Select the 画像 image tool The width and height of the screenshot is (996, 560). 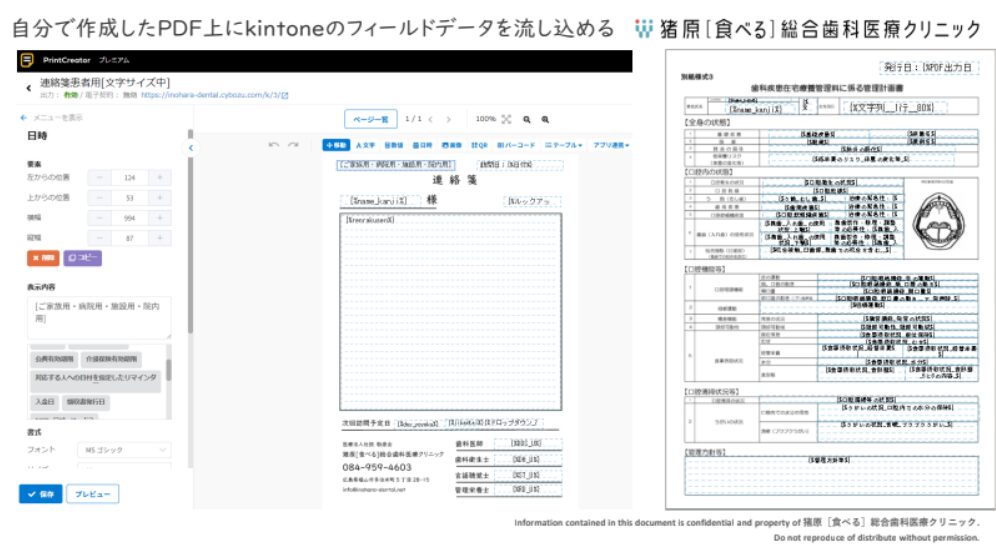(452, 145)
